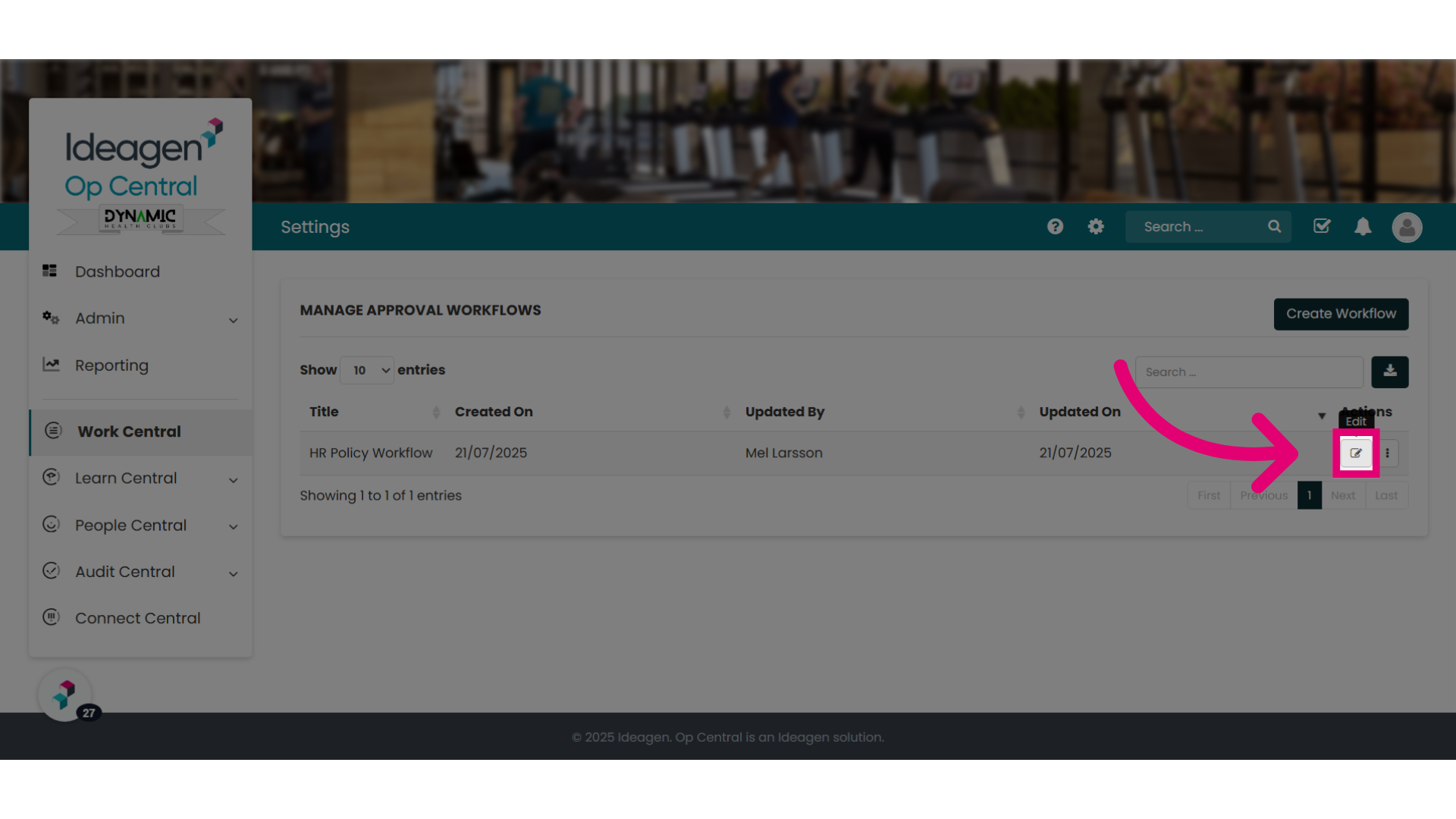Sort table by Updated By column arrows
Screen dimensions: 1456x819
1021,412
